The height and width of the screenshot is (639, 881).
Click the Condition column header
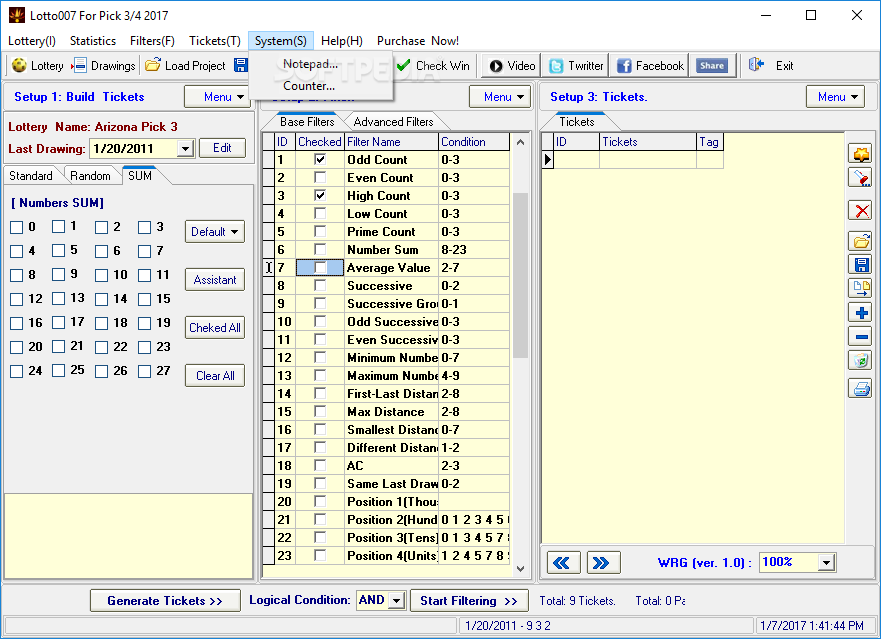(x=474, y=142)
